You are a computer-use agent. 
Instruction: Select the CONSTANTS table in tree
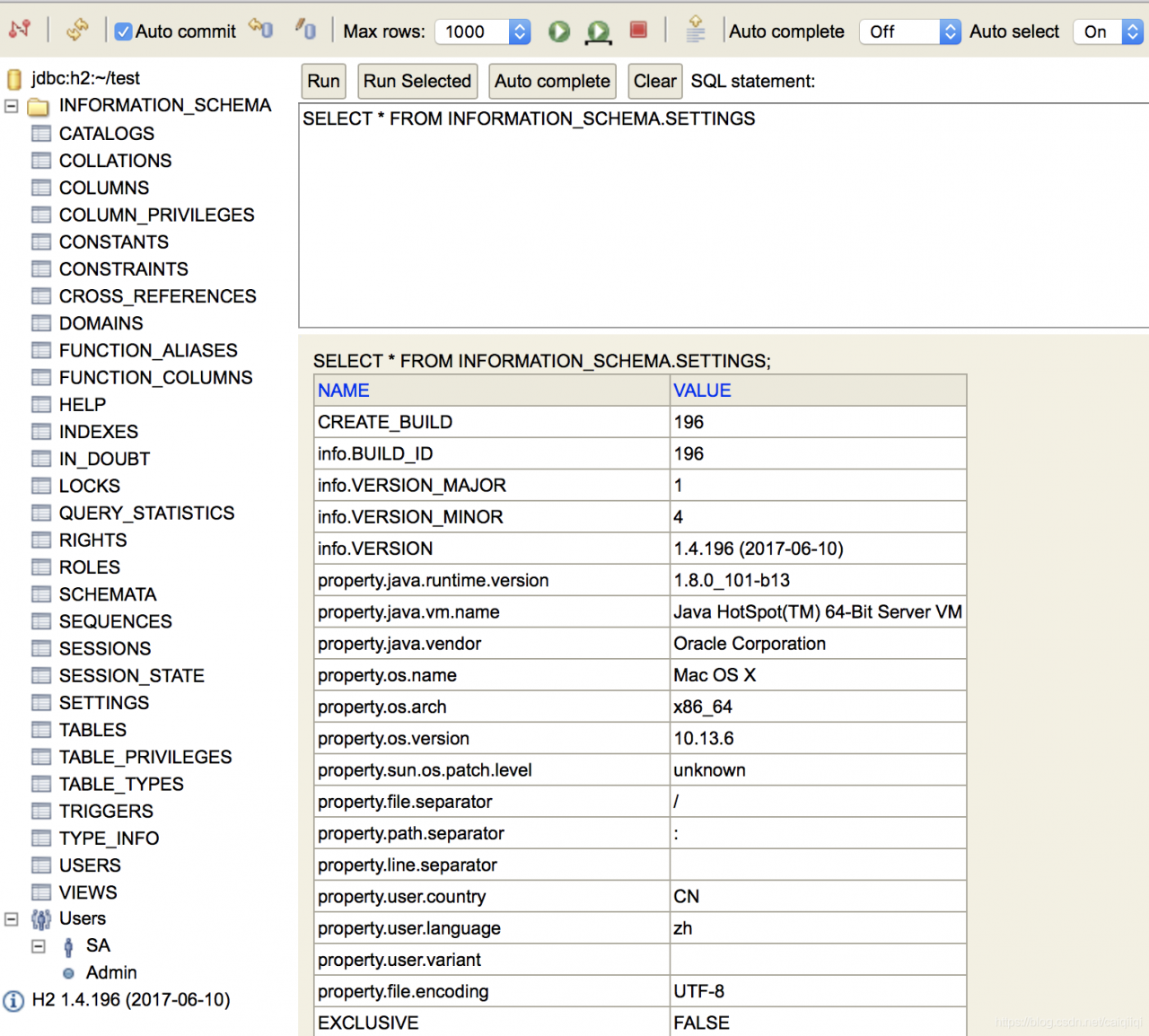pos(114,242)
